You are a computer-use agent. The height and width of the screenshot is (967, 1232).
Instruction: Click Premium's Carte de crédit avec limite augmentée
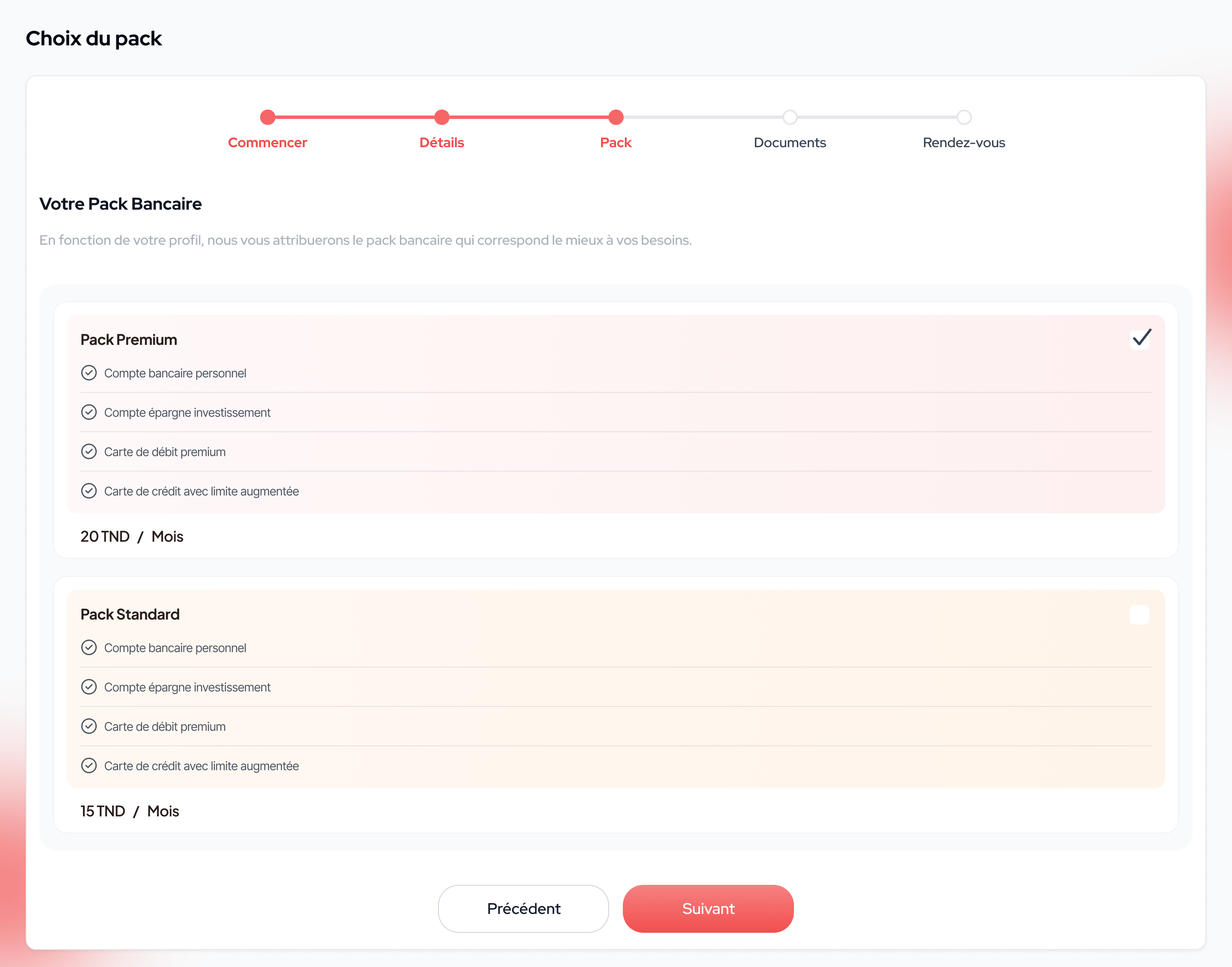(201, 492)
